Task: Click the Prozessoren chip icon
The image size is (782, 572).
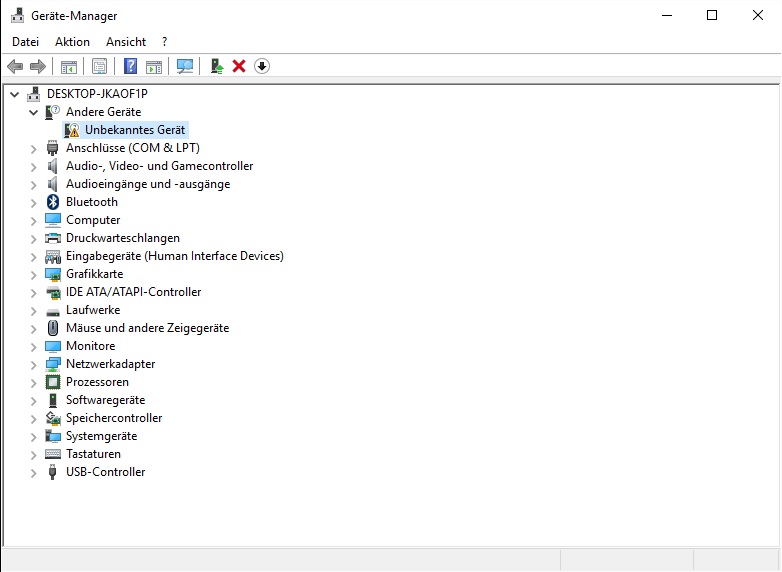Action: (x=53, y=382)
